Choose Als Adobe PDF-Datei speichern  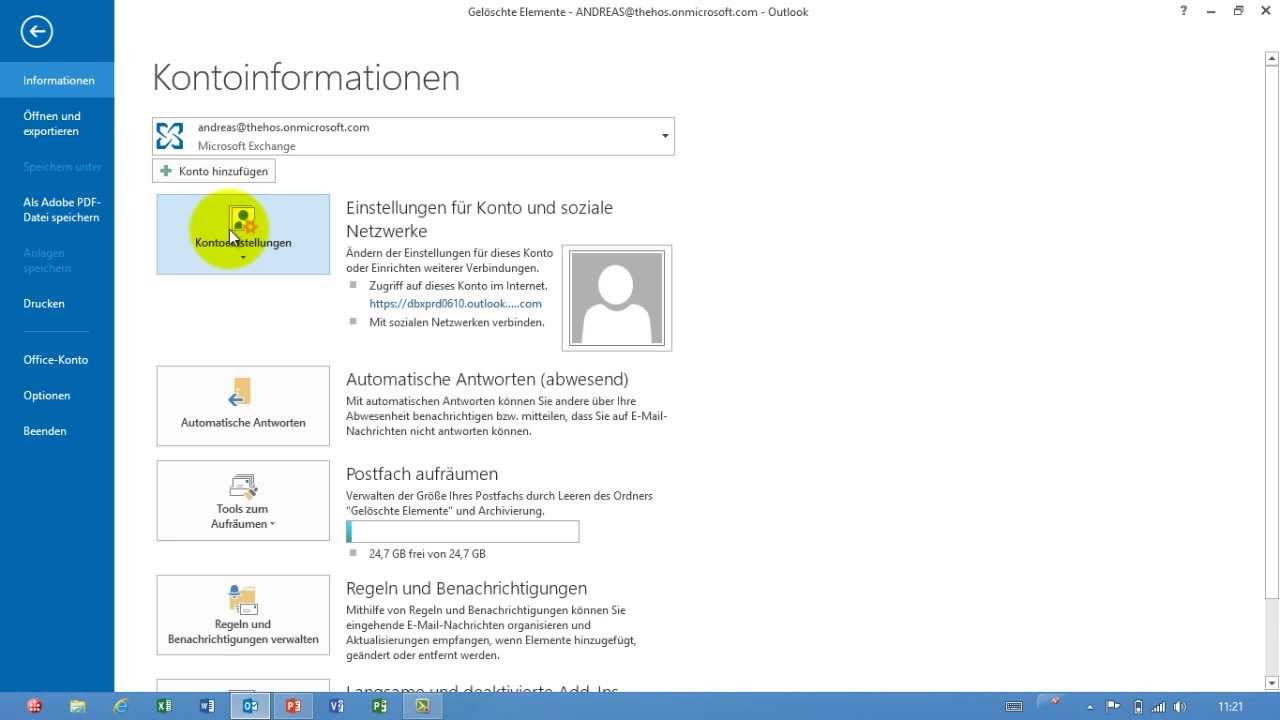click(x=57, y=209)
